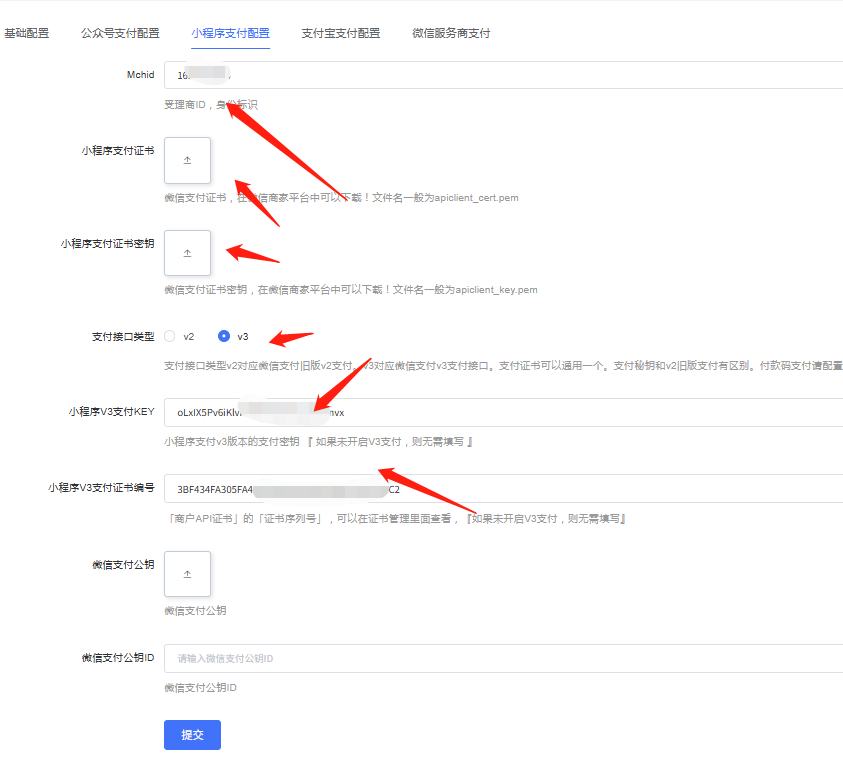Click the upload icon for 小程序支付证书

[187, 160]
